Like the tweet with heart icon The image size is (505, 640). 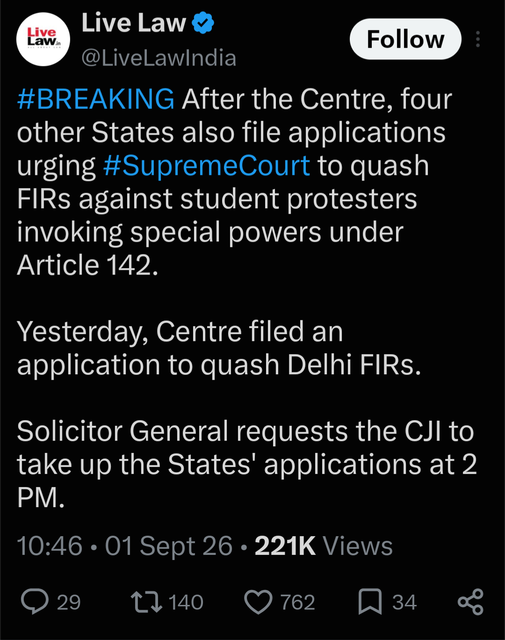pyautogui.click(x=258, y=602)
